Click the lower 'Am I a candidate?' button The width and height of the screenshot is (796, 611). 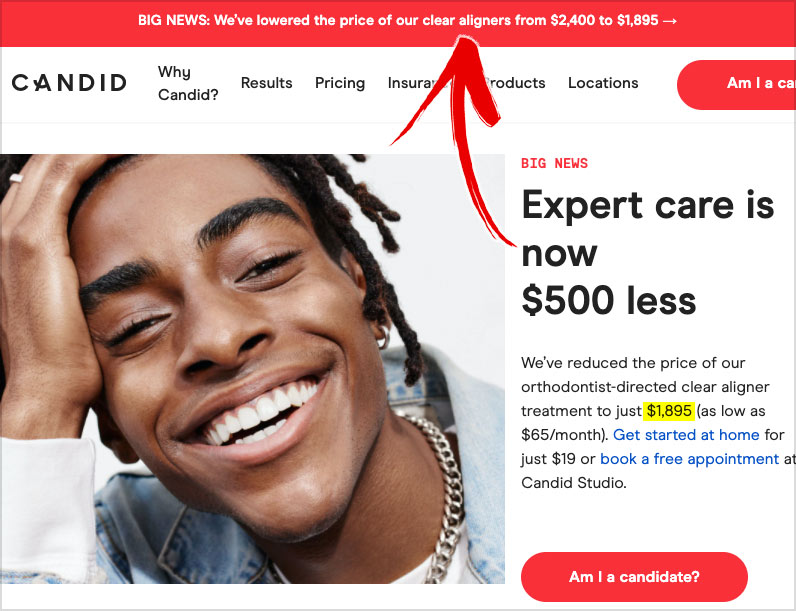634,576
